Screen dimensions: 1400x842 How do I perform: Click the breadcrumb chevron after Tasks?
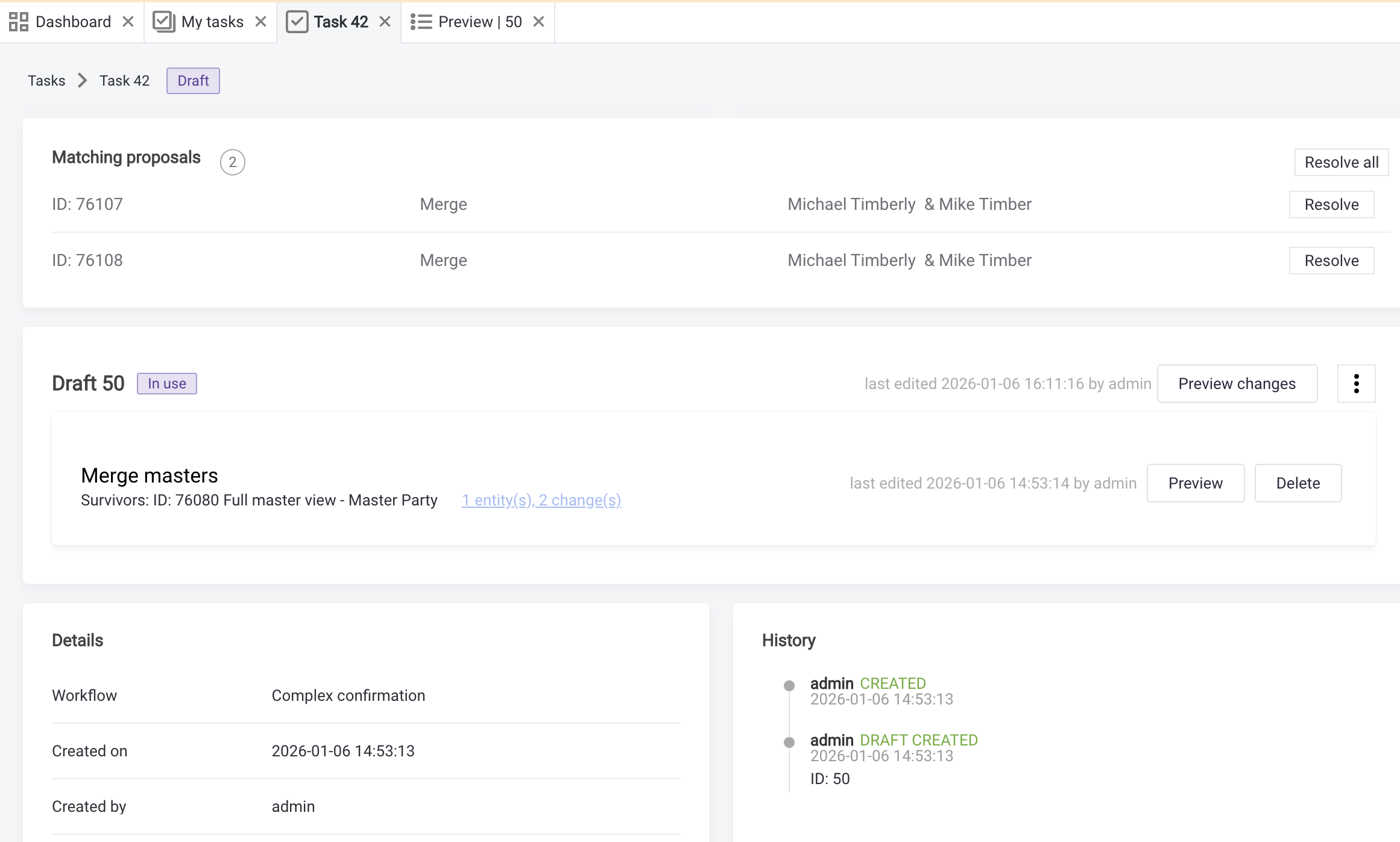pyautogui.click(x=83, y=81)
